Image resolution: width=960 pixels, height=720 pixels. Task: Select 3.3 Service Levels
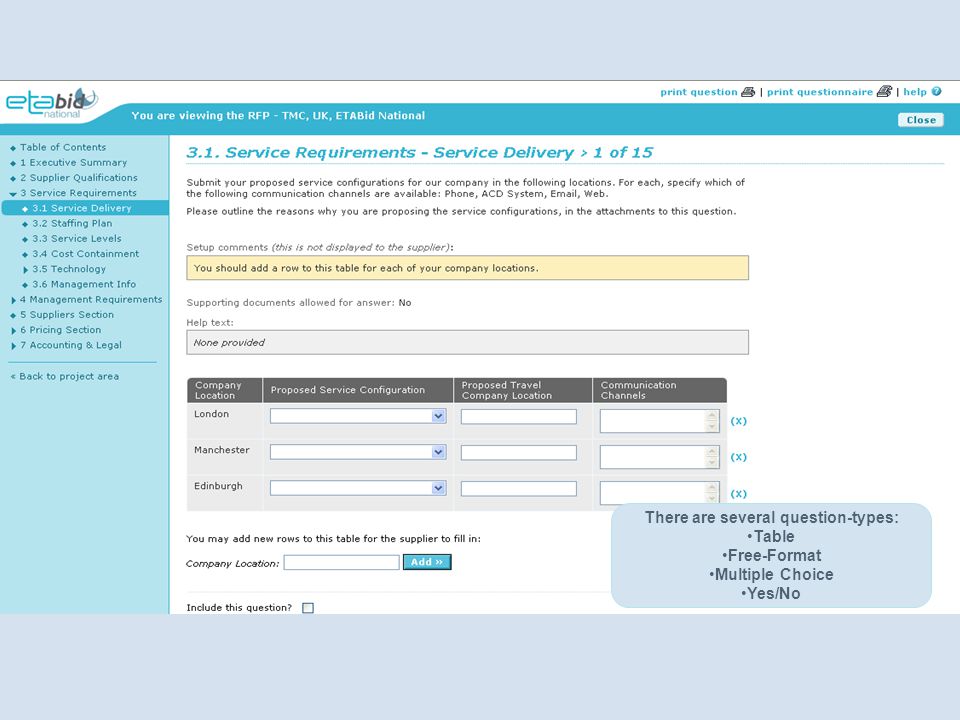[x=77, y=239]
